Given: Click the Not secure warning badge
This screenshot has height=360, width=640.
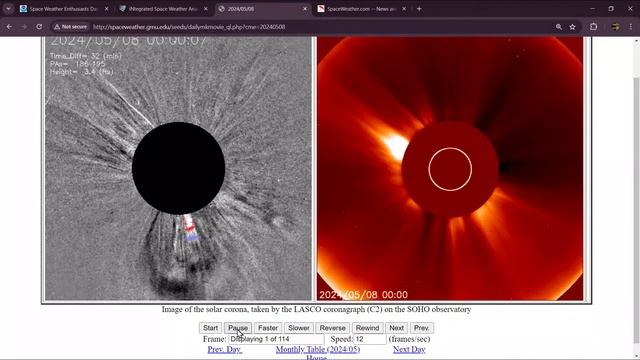Looking at the screenshot, I should pyautogui.click(x=70, y=27).
